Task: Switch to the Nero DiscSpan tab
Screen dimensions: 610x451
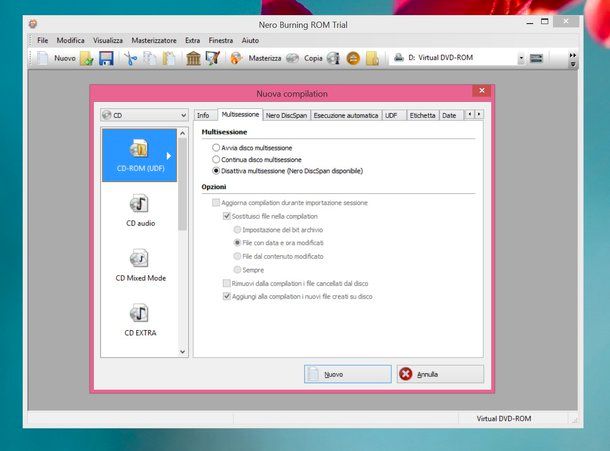Action: tap(286, 115)
